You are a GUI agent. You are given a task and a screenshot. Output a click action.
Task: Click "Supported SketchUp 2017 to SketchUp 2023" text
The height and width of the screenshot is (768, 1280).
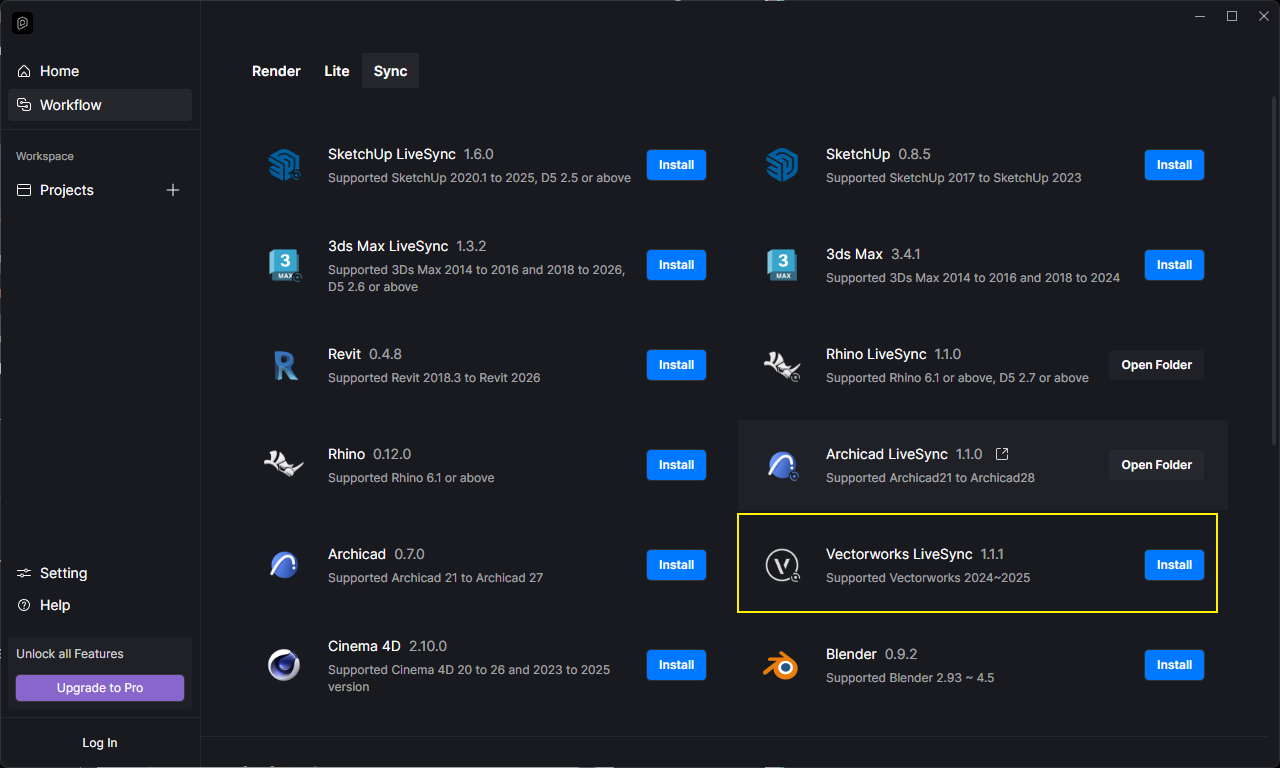(x=954, y=178)
